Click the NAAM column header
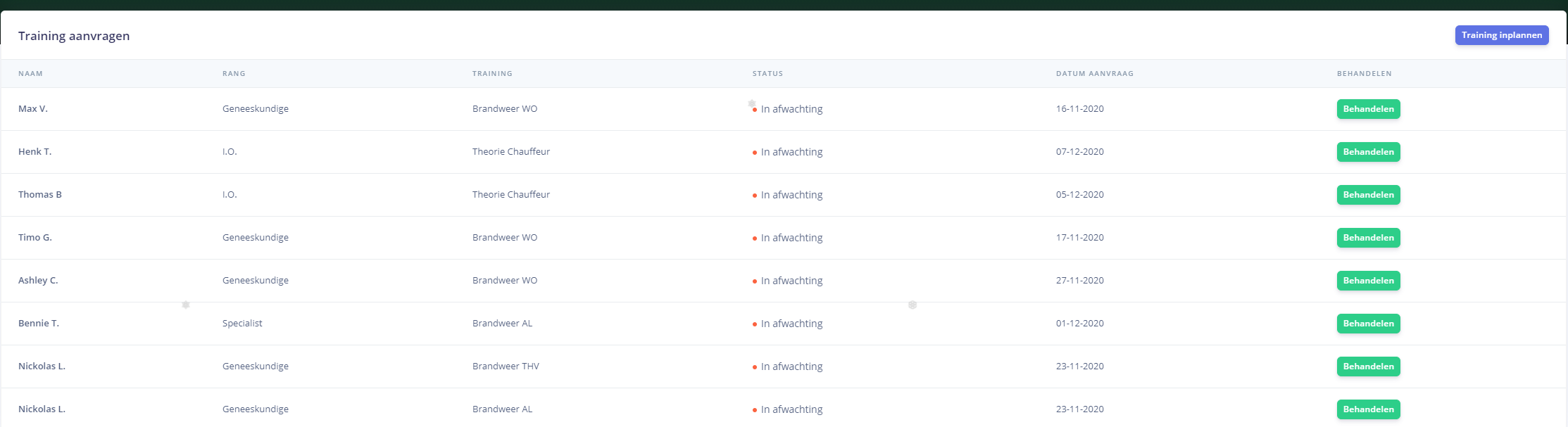 pos(30,74)
